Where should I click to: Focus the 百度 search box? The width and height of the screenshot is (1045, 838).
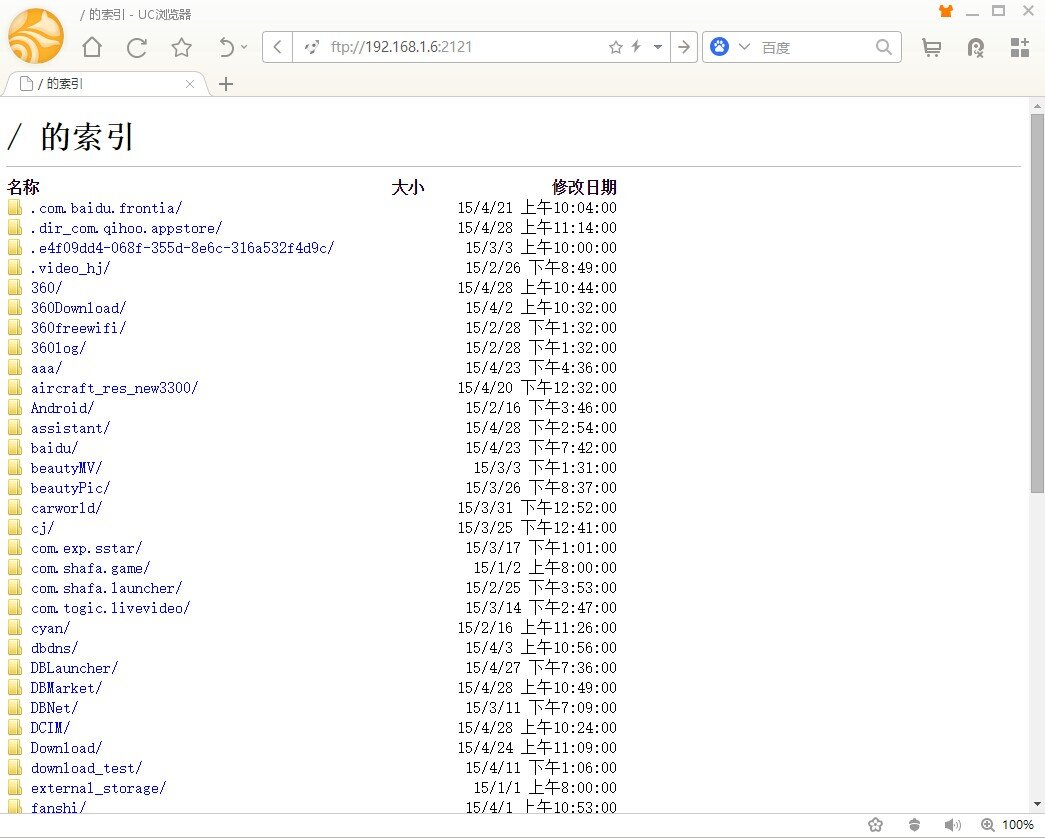tap(813, 47)
